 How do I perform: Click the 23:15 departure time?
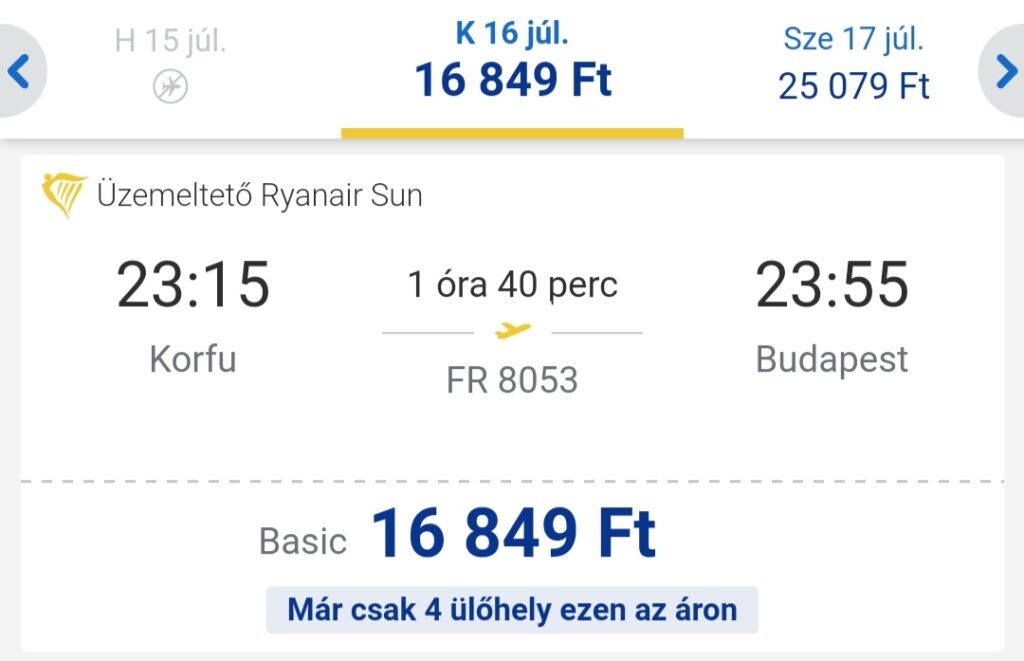(x=193, y=284)
